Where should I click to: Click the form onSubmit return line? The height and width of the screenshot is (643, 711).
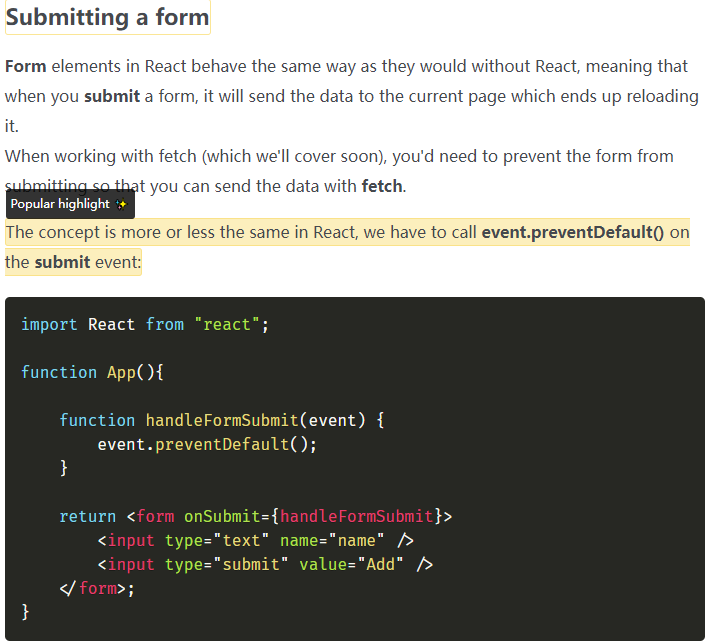256,516
